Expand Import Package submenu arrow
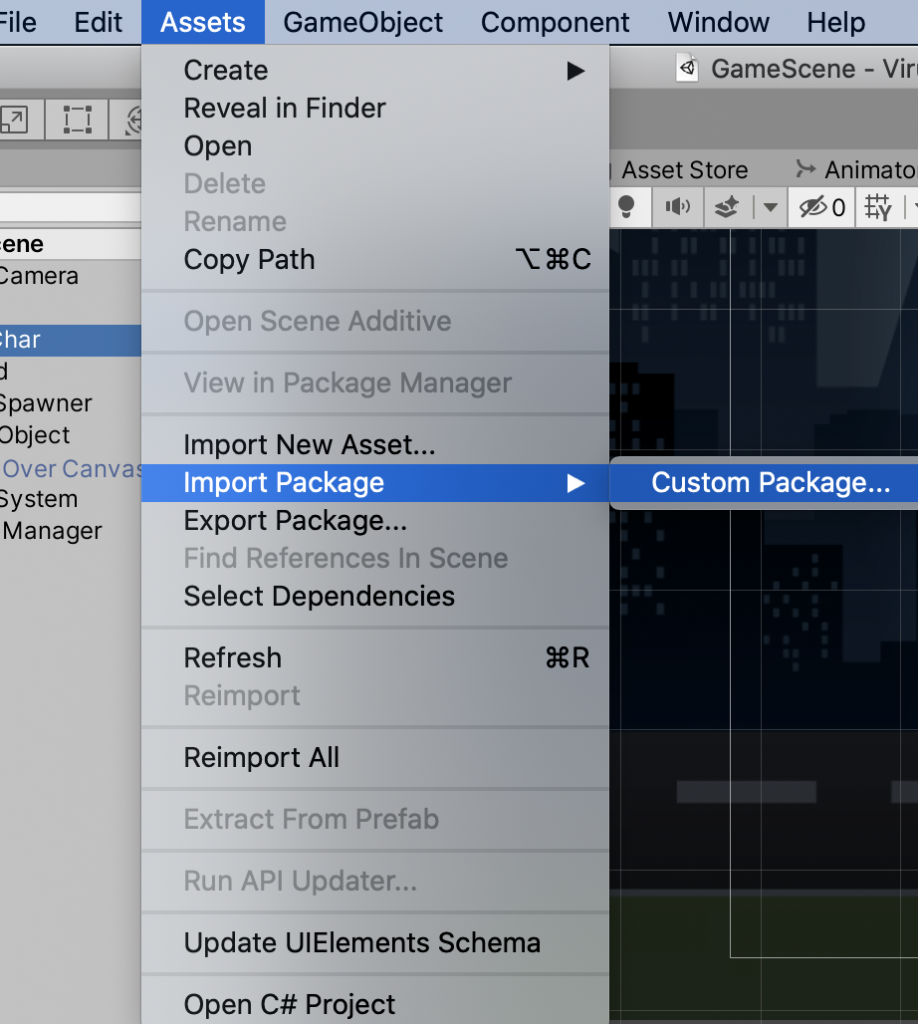Viewport: 918px width, 1024px height. click(x=575, y=483)
